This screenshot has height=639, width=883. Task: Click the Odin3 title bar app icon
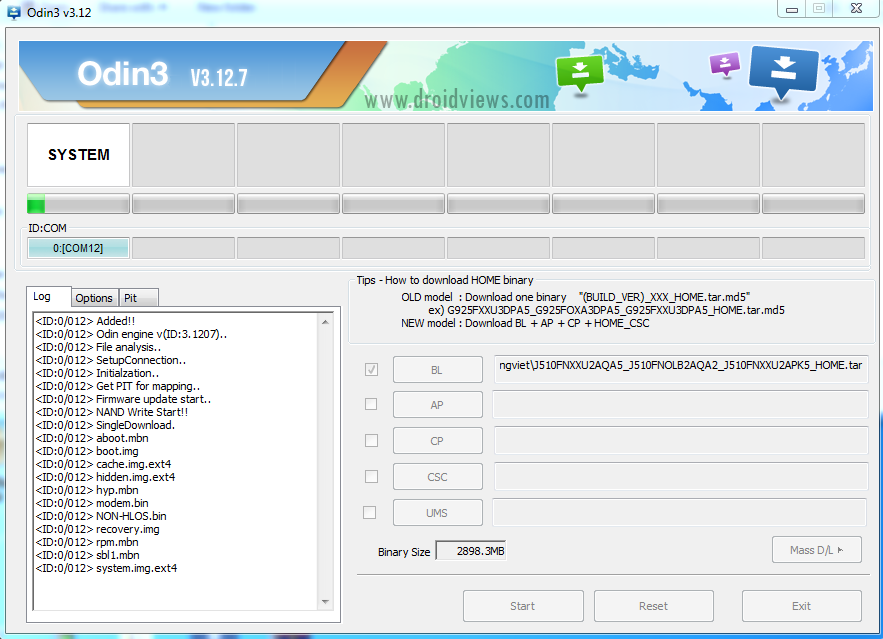14,12
